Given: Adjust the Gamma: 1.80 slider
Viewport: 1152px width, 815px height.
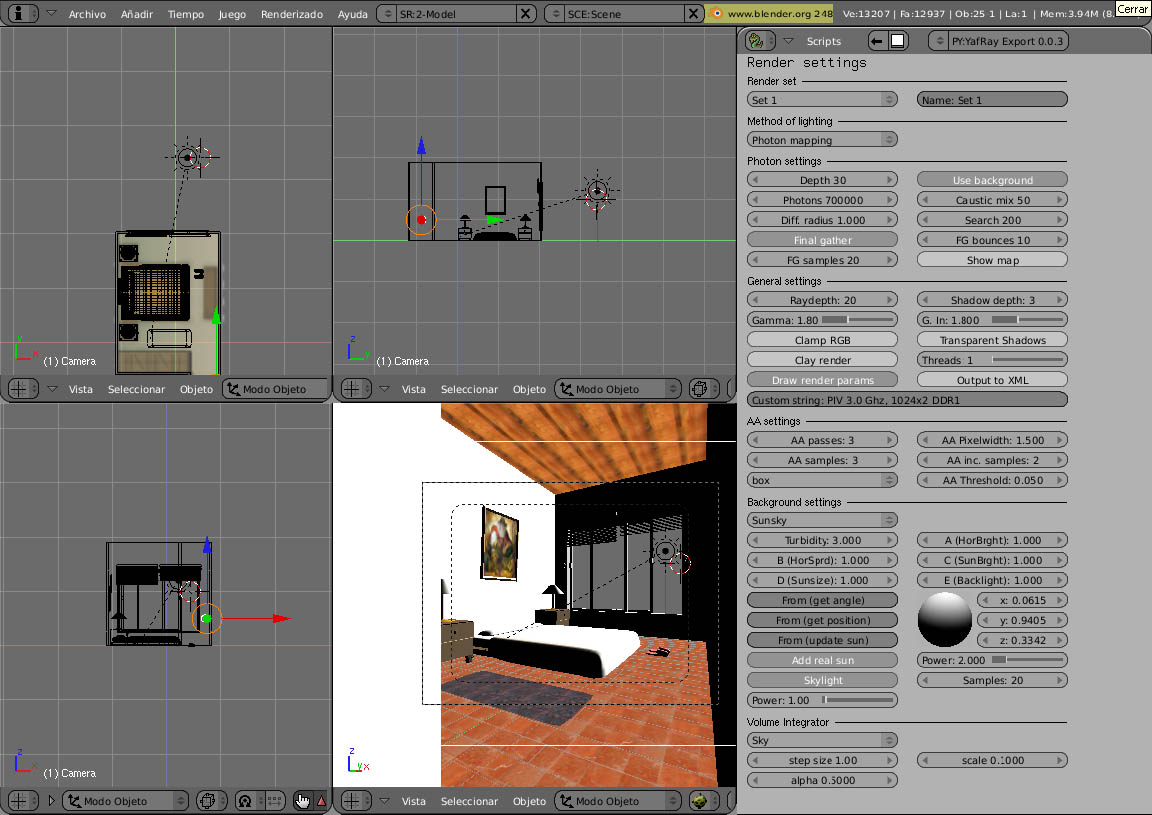Looking at the screenshot, I should pos(822,320).
